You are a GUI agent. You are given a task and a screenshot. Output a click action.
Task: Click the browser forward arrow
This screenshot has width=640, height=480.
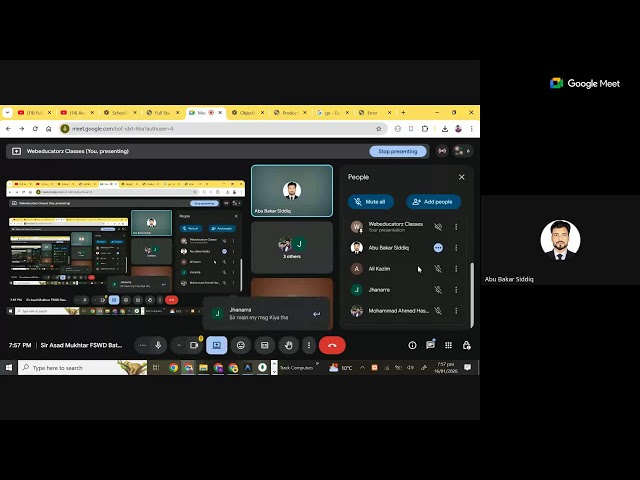pos(22,129)
